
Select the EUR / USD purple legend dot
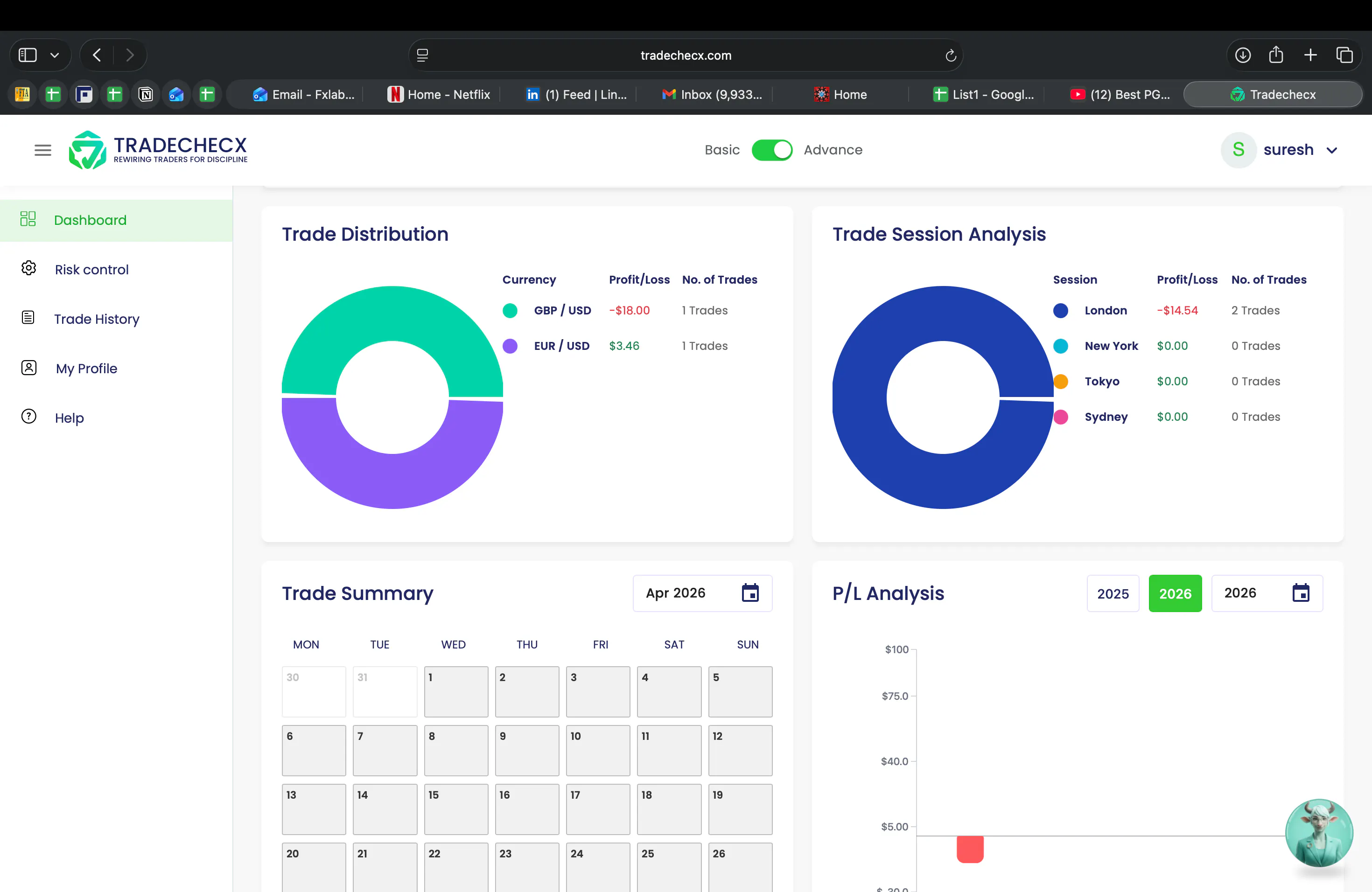510,346
